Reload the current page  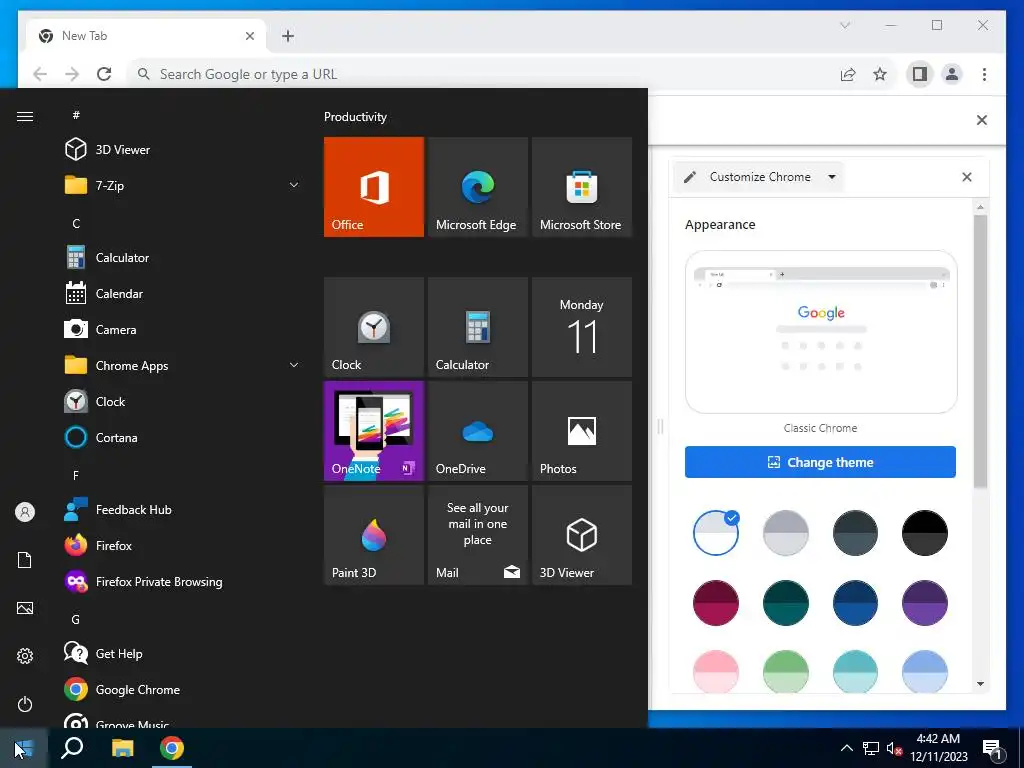point(104,74)
